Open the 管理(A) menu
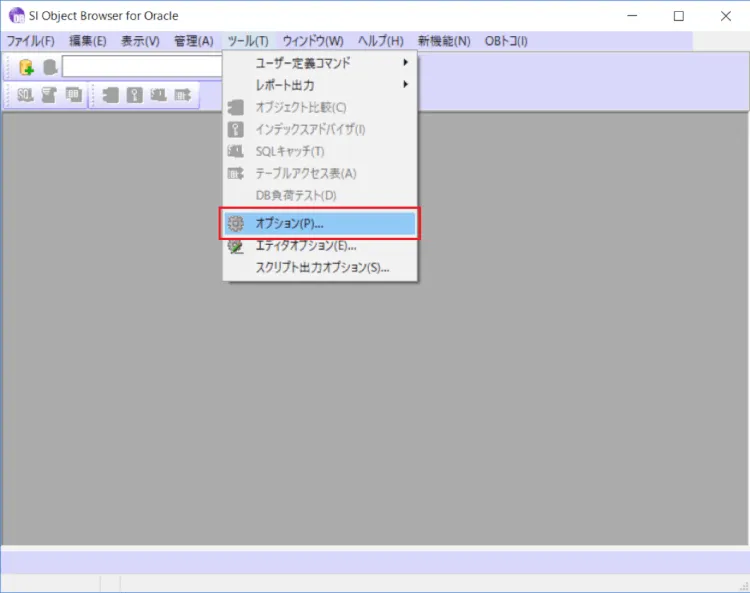The width and height of the screenshot is (750, 593). (x=194, y=41)
